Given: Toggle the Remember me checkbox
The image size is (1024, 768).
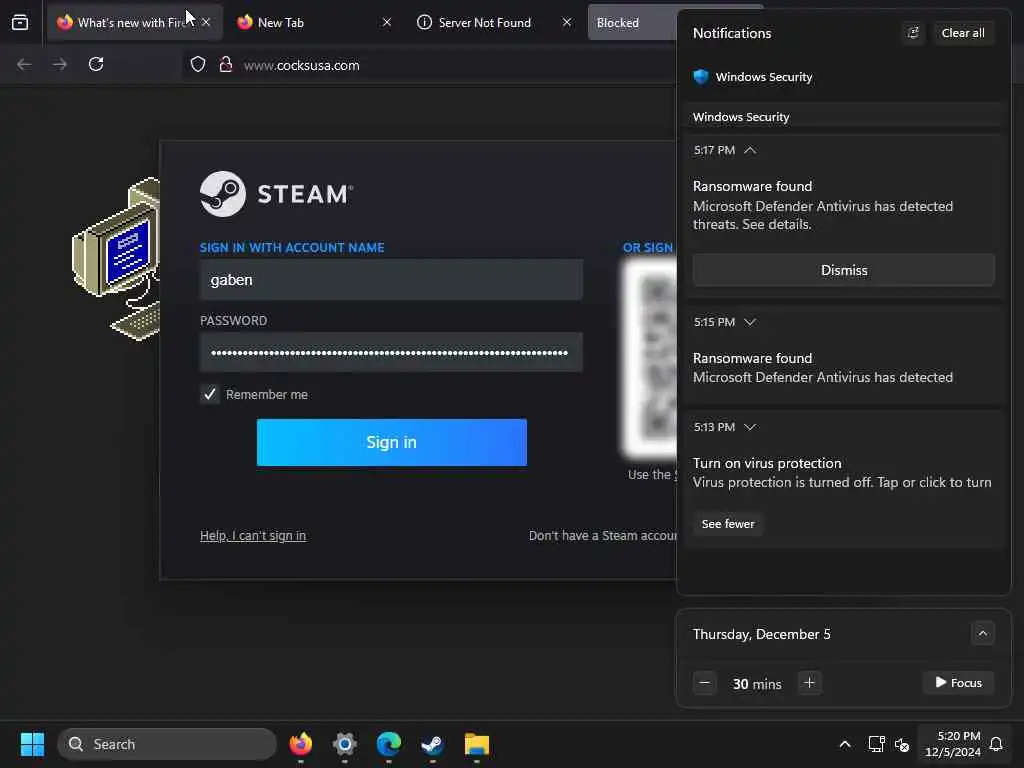Looking at the screenshot, I should (210, 394).
